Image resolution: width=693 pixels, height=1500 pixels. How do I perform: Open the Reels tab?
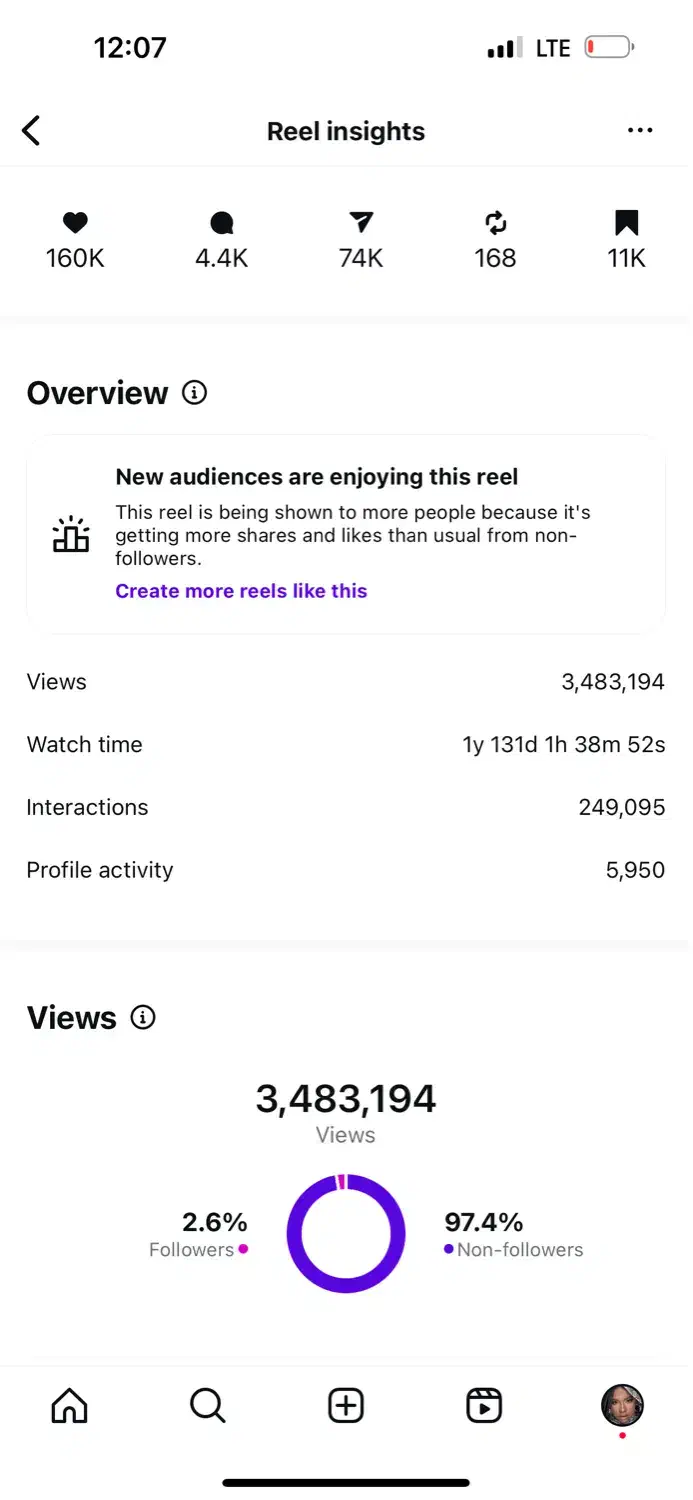pyautogui.click(x=484, y=1406)
